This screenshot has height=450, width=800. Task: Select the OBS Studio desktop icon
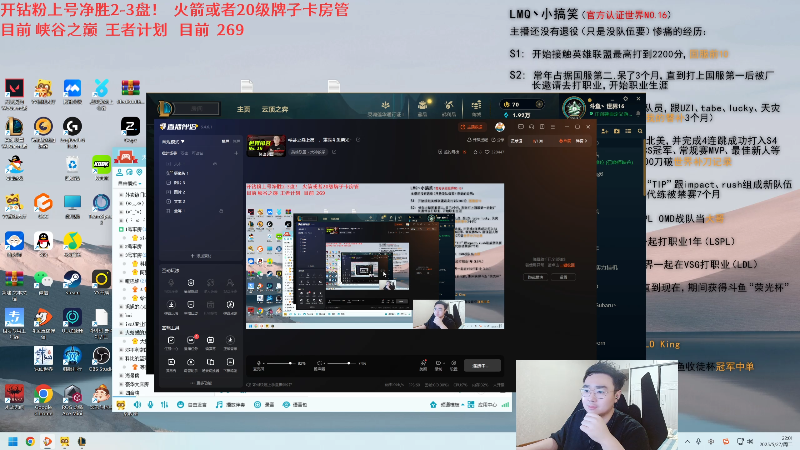tap(101, 356)
